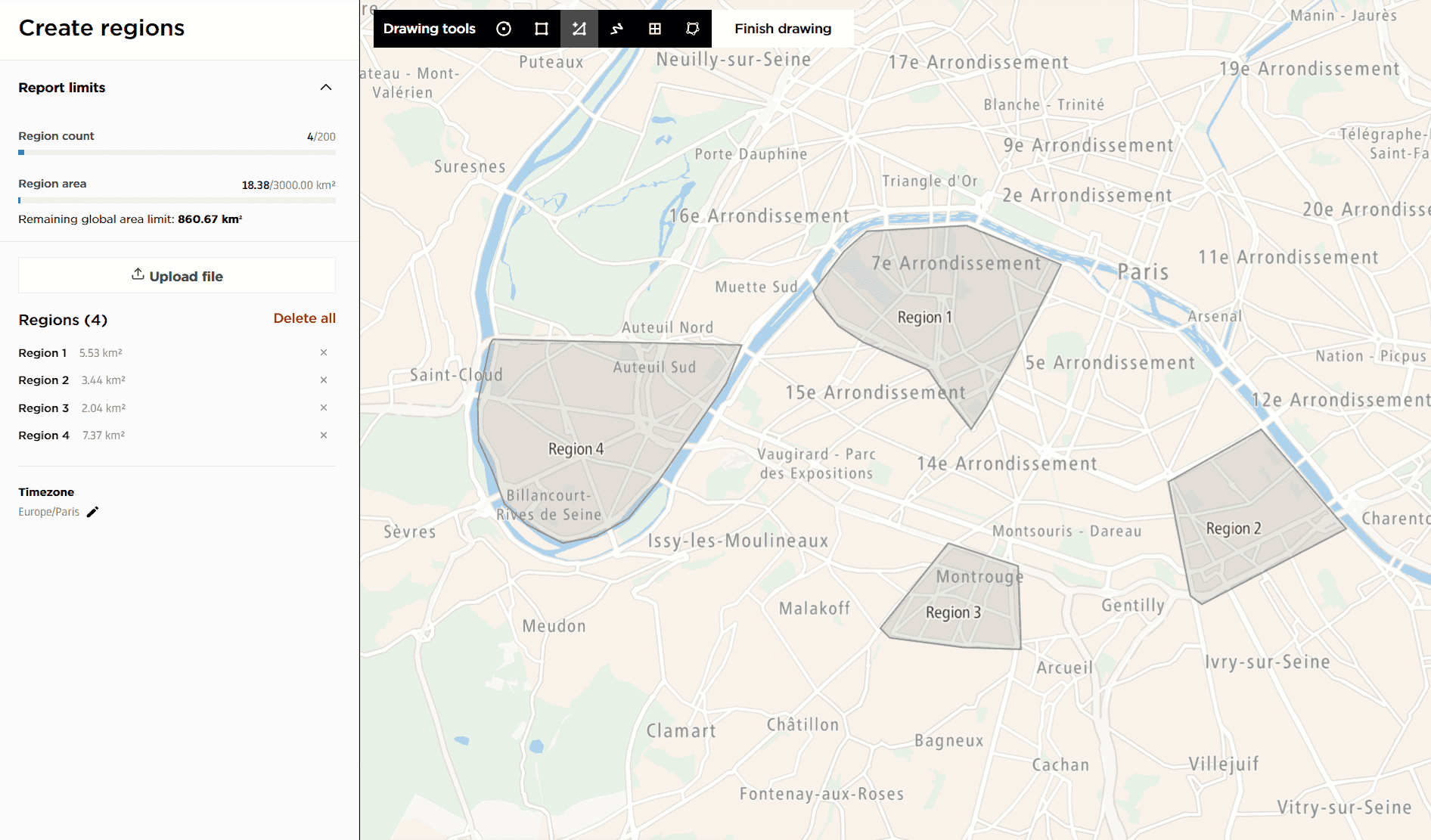Click the Region area progress bar
1431x840 pixels.
click(x=177, y=200)
